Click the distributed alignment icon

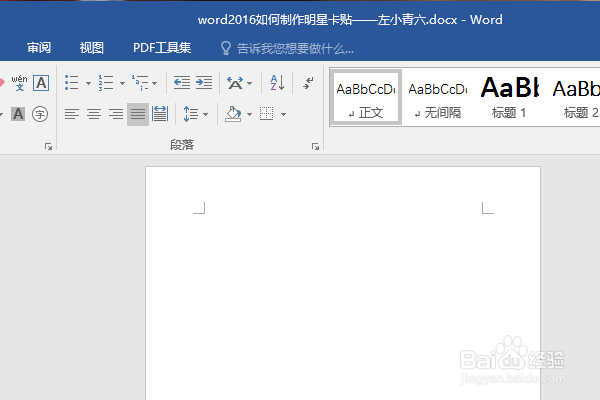point(160,114)
